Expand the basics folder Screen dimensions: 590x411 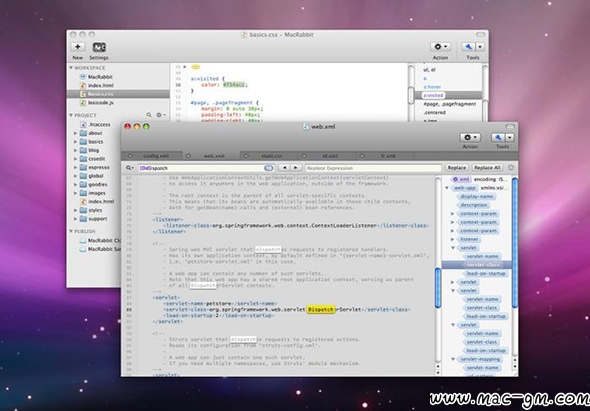click(75, 142)
